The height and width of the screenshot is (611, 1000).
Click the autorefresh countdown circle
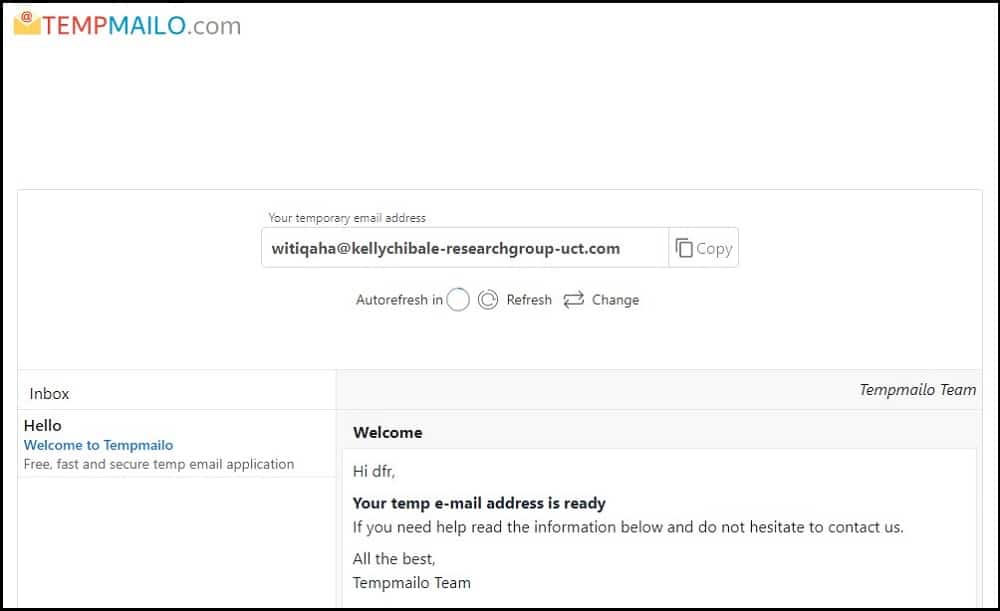pos(458,299)
